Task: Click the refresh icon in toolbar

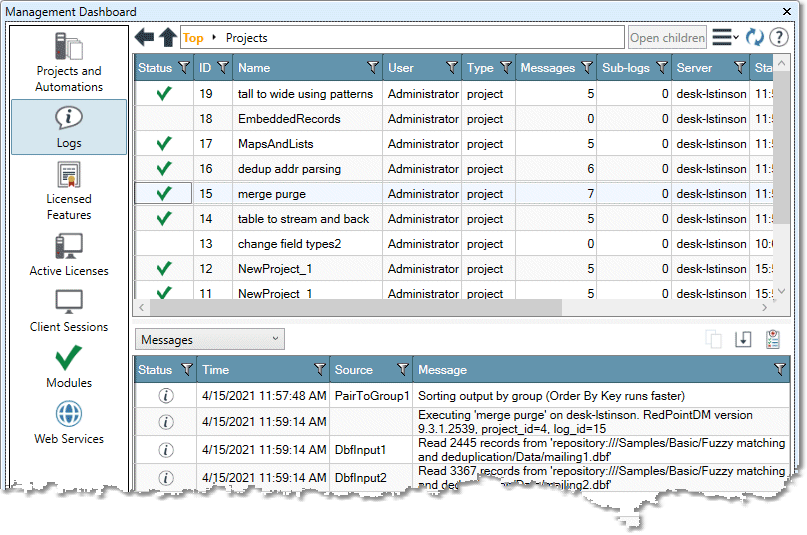Action: [x=755, y=38]
